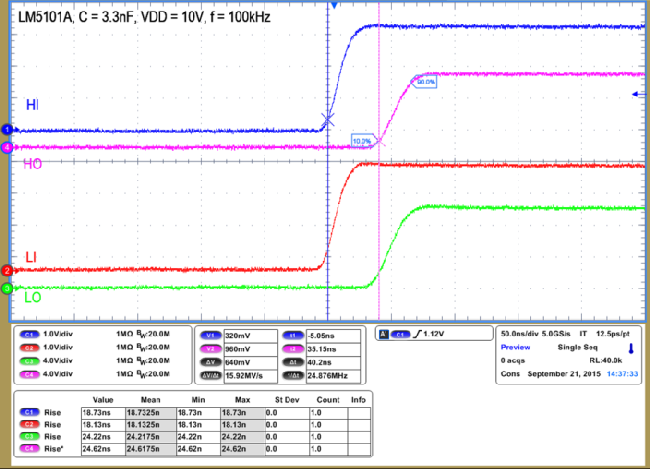
Task: Click the 4.0V/div scale for C3
Action: click(x=58, y=360)
